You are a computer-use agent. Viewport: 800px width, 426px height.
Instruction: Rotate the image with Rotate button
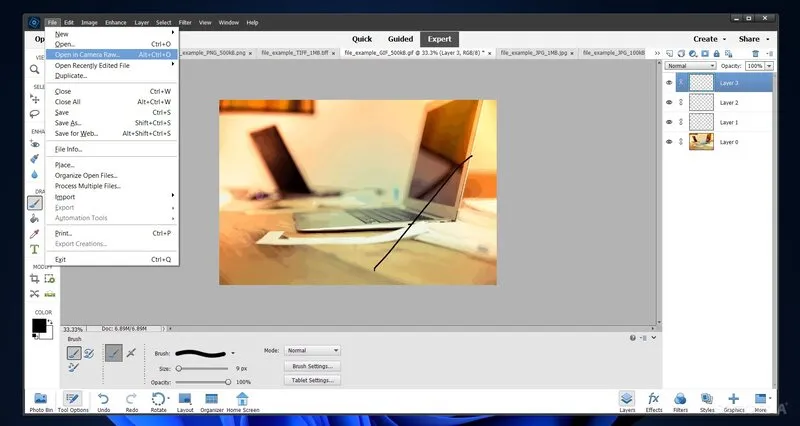(x=159, y=402)
